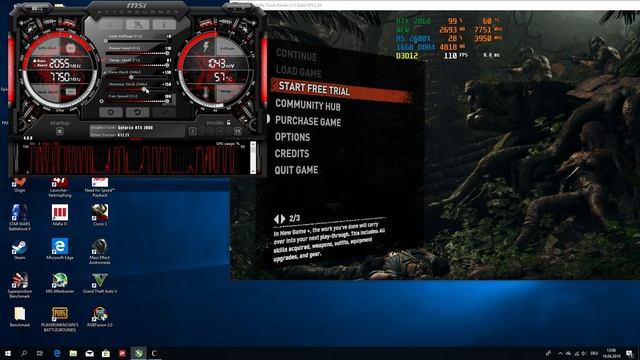The height and width of the screenshot is (360, 640).
Task: Open STAR WARS Battlefront II shortcut
Action: coord(20,218)
